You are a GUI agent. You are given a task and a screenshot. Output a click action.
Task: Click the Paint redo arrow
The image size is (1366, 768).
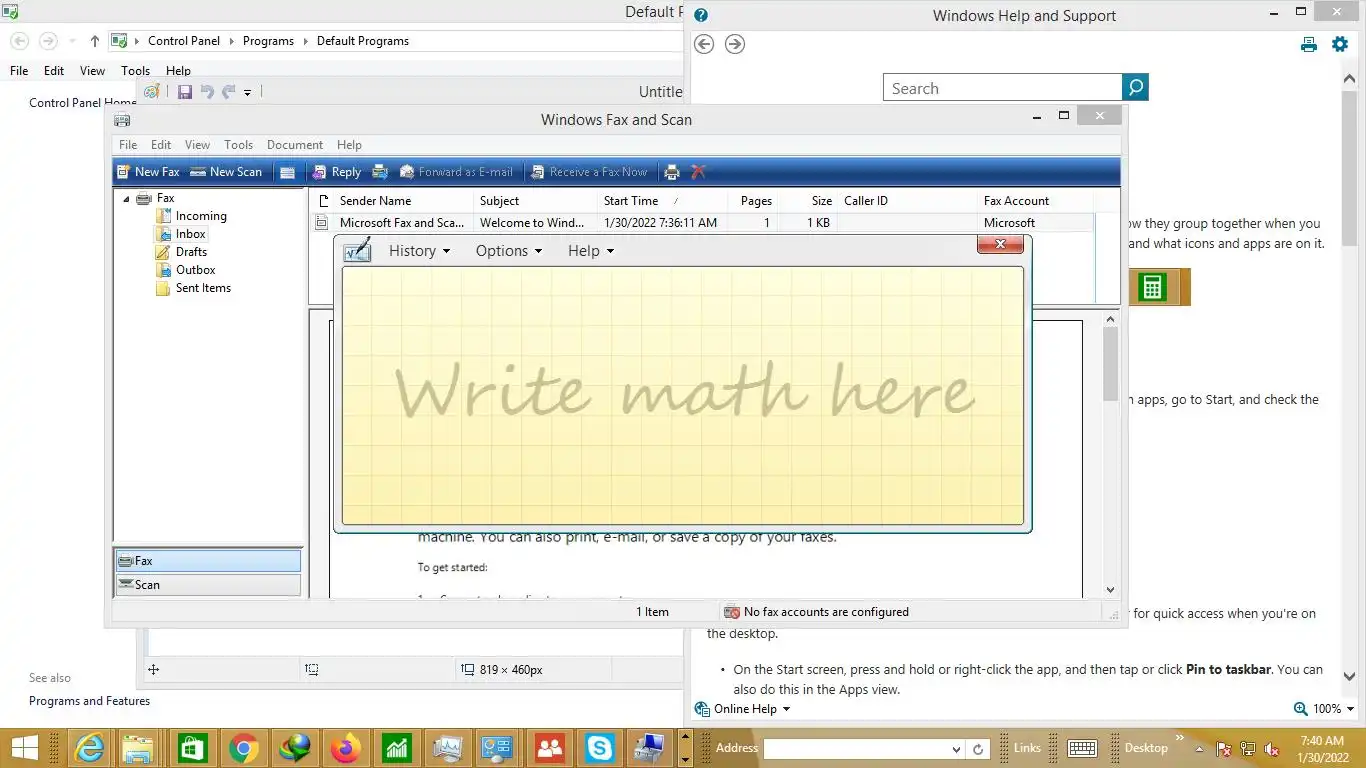tap(228, 92)
